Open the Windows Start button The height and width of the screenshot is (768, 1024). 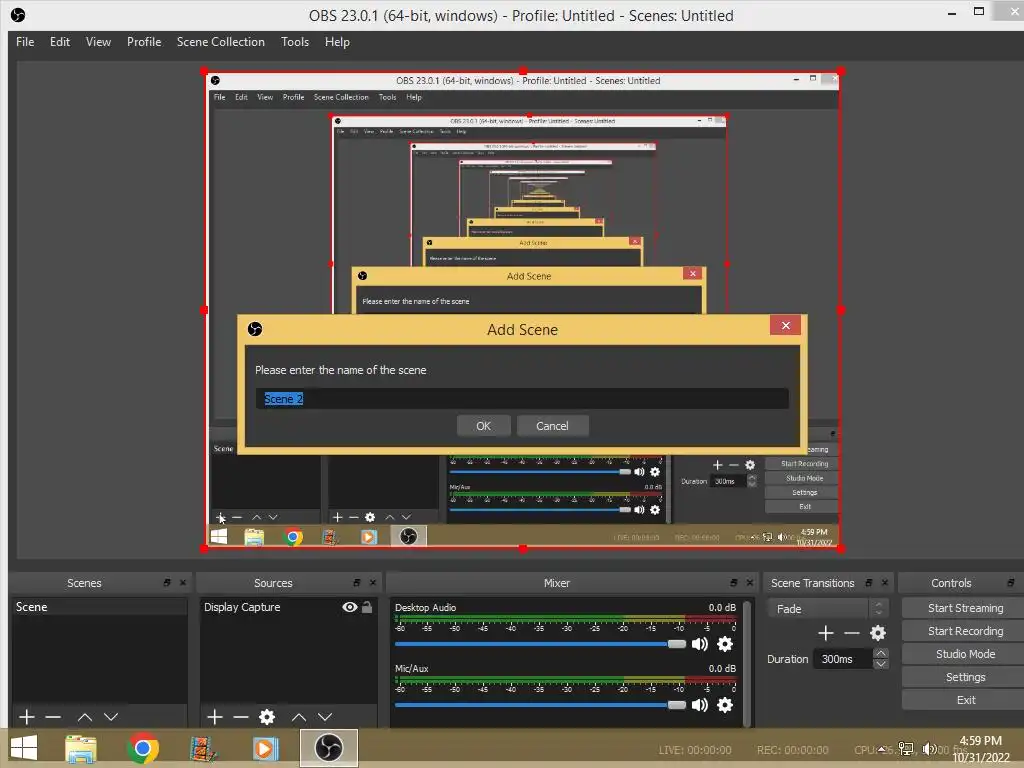click(24, 748)
